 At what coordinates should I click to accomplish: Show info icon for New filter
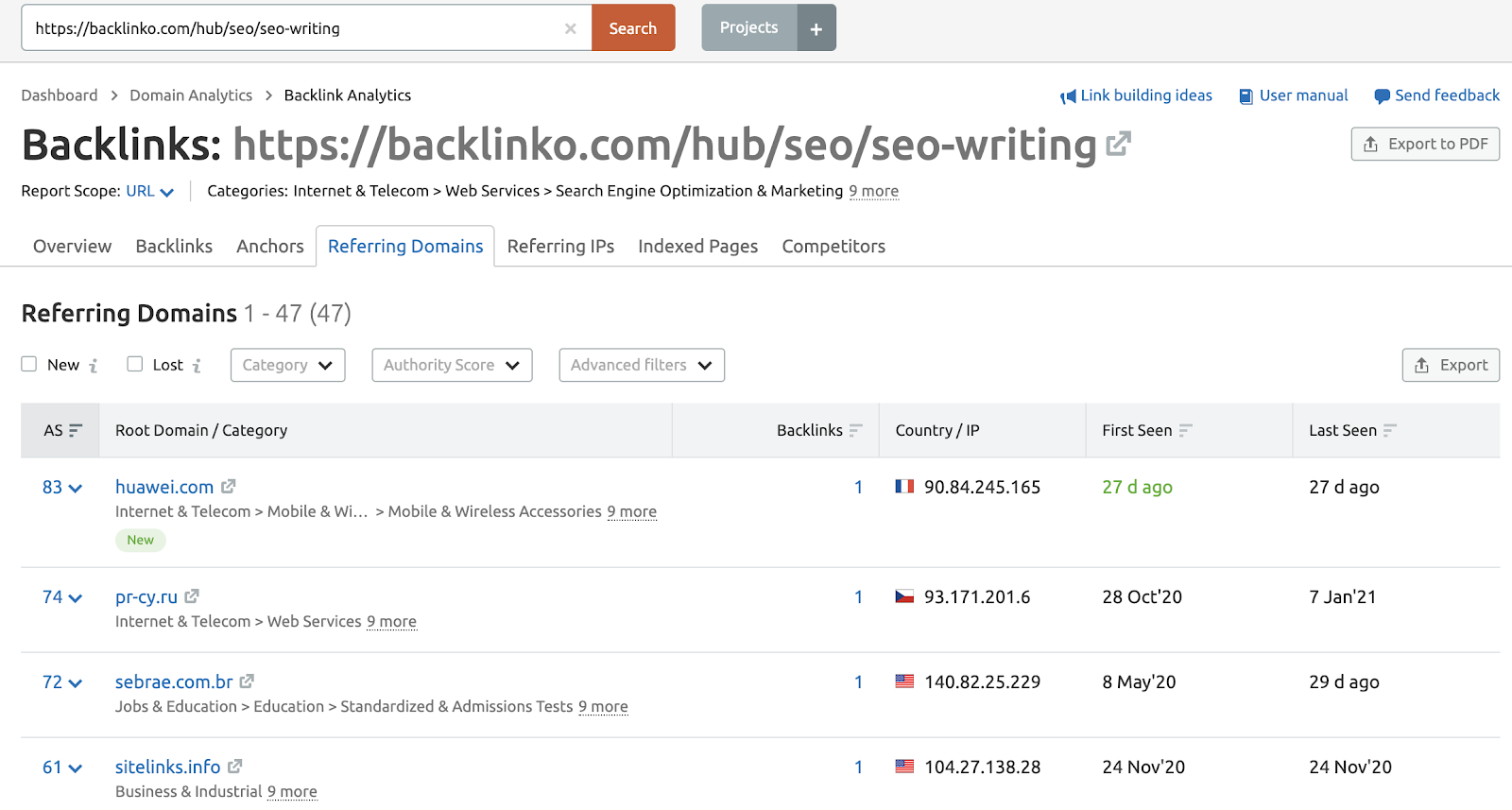tap(94, 366)
